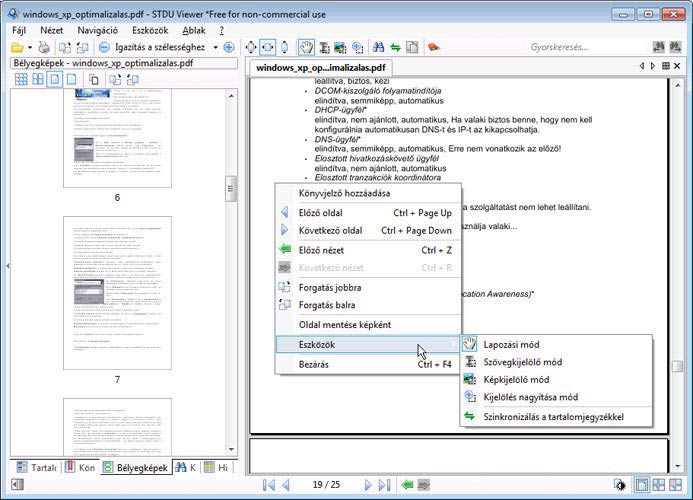Click the zoom out minus icon
693x500 pixels.
(x=104, y=47)
